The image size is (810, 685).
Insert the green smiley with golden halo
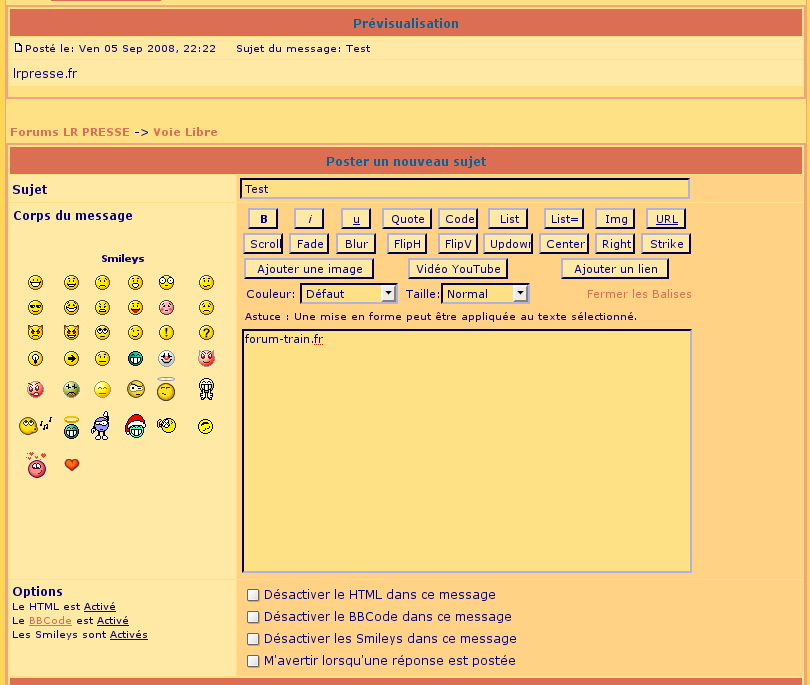coord(71,427)
